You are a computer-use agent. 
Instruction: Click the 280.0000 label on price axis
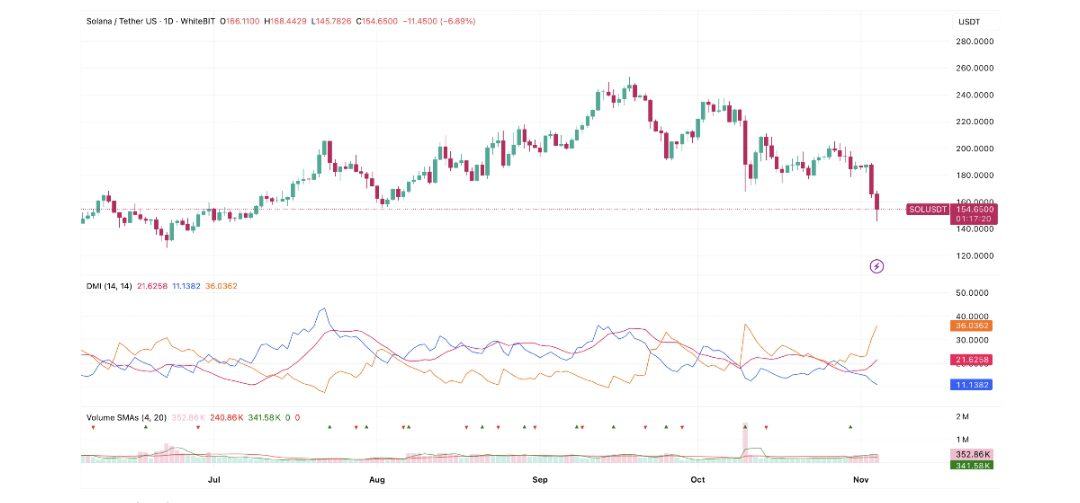[x=975, y=42]
